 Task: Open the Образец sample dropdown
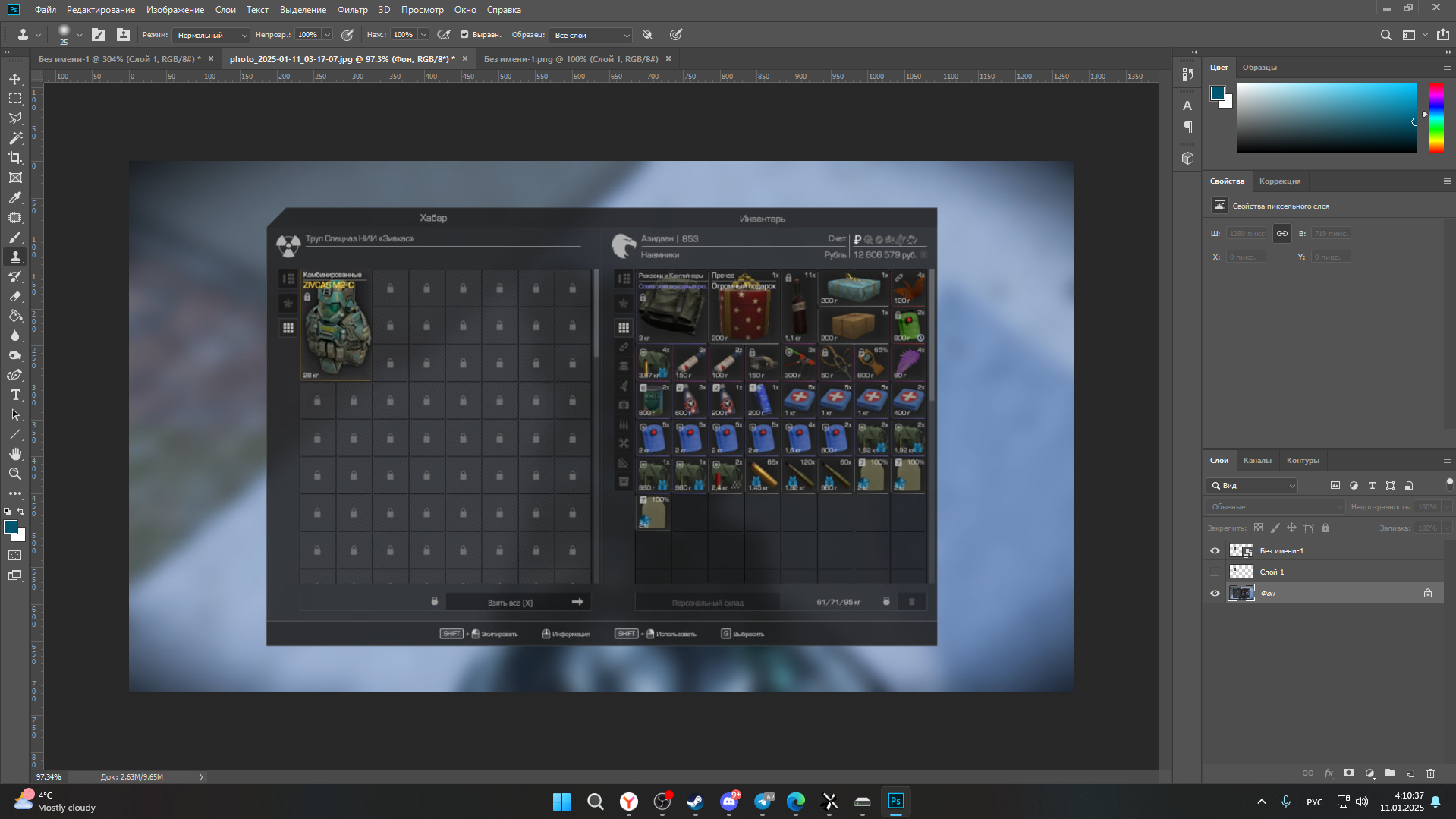(590, 35)
